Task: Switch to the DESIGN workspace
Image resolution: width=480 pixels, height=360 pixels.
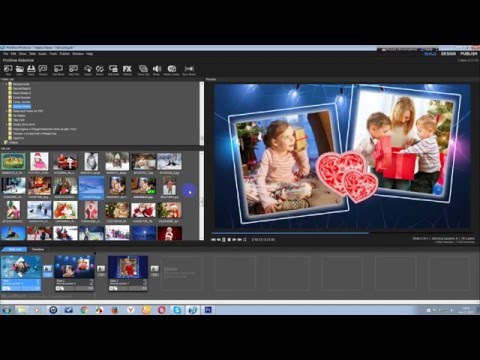Action: click(x=448, y=54)
